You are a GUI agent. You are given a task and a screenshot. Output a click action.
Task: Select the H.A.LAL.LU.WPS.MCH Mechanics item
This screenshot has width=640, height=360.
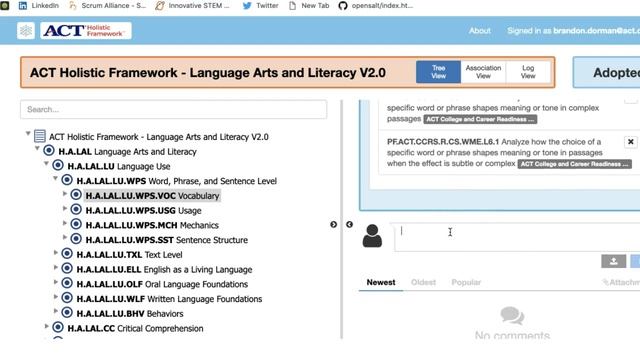(x=152, y=225)
